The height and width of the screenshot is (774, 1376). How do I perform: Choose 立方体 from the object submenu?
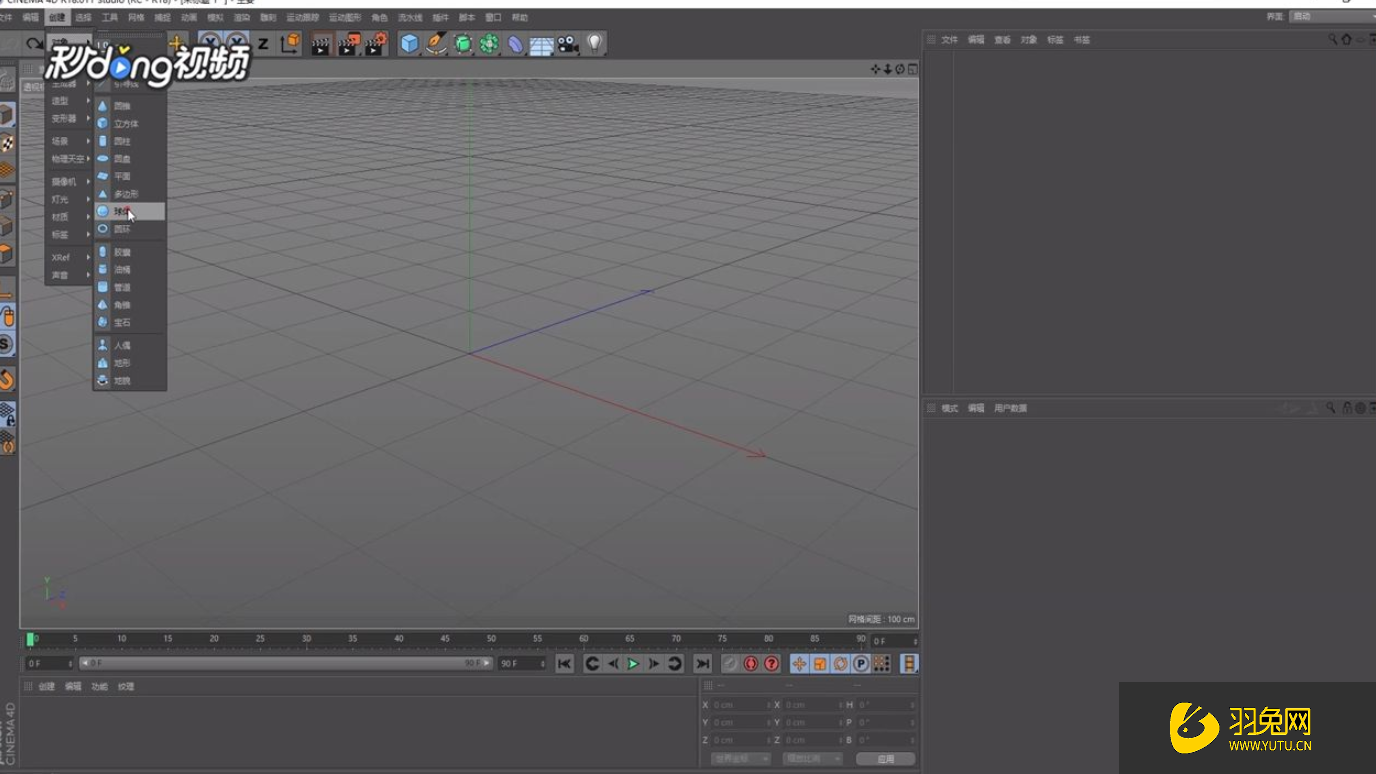pyautogui.click(x=126, y=124)
